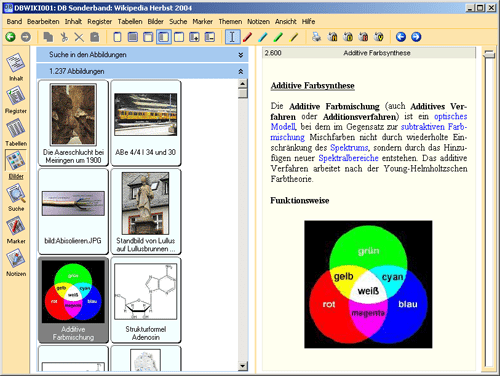Pick the red marker pen

point(248,37)
